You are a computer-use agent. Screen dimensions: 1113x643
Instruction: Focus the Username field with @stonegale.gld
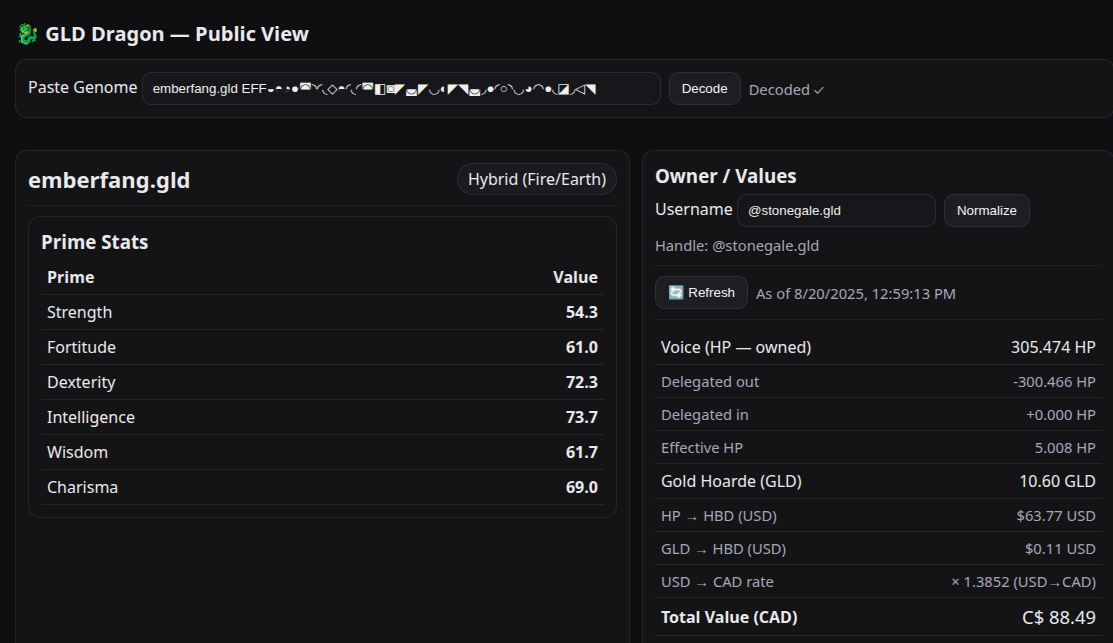[836, 211]
